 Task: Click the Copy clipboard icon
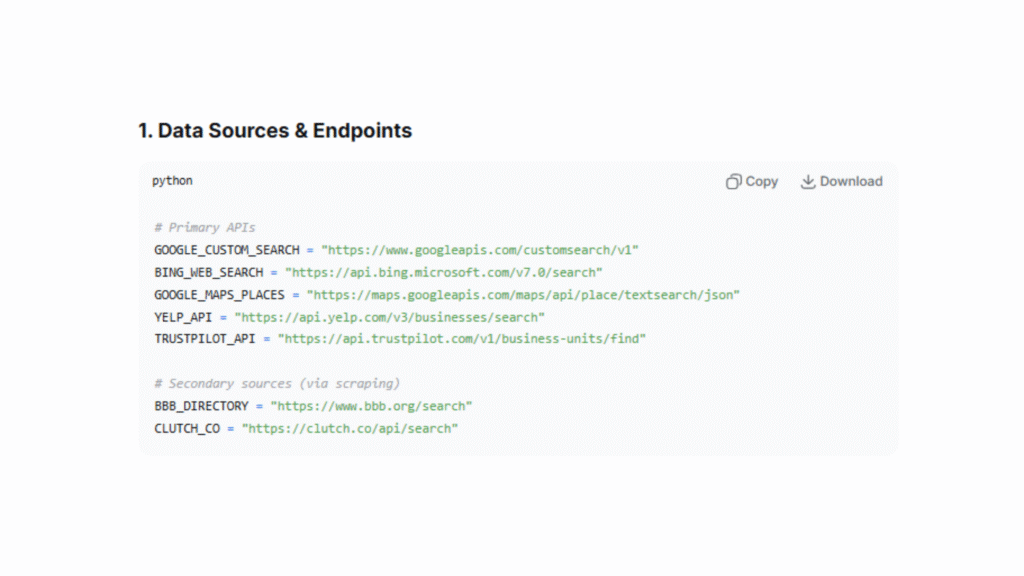733,182
